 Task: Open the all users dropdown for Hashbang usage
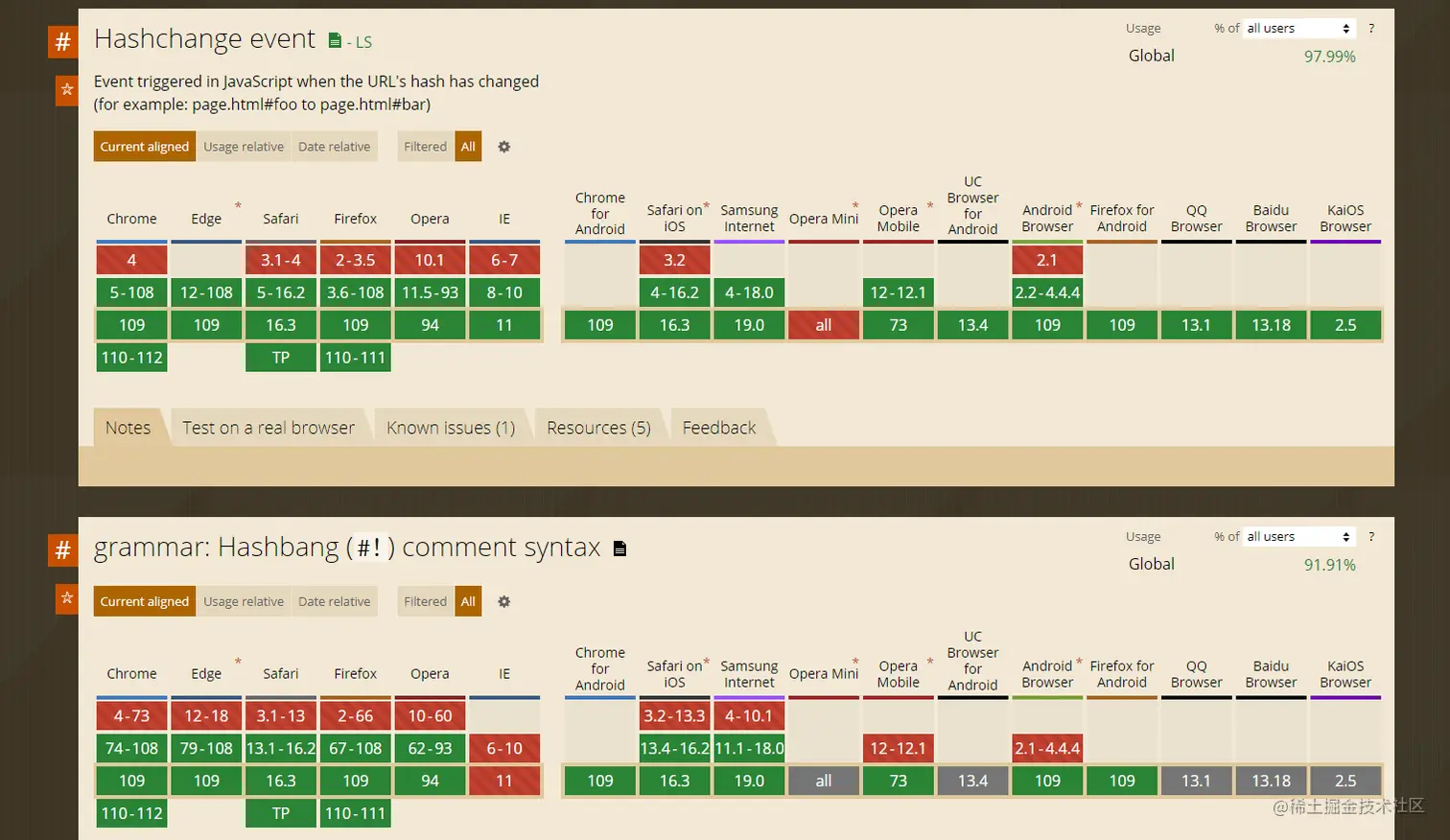[x=1298, y=536]
